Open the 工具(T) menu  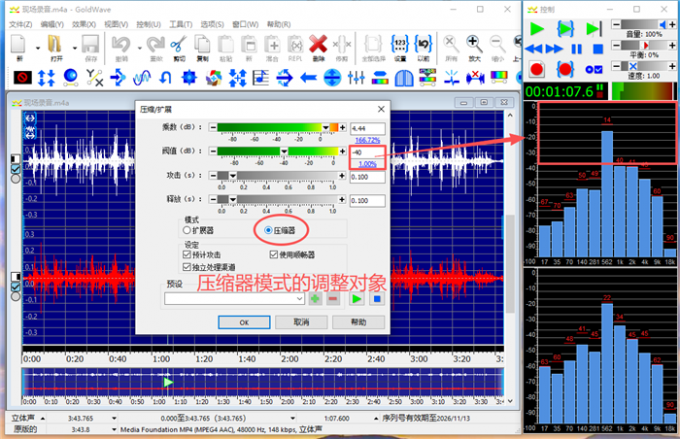180,22
